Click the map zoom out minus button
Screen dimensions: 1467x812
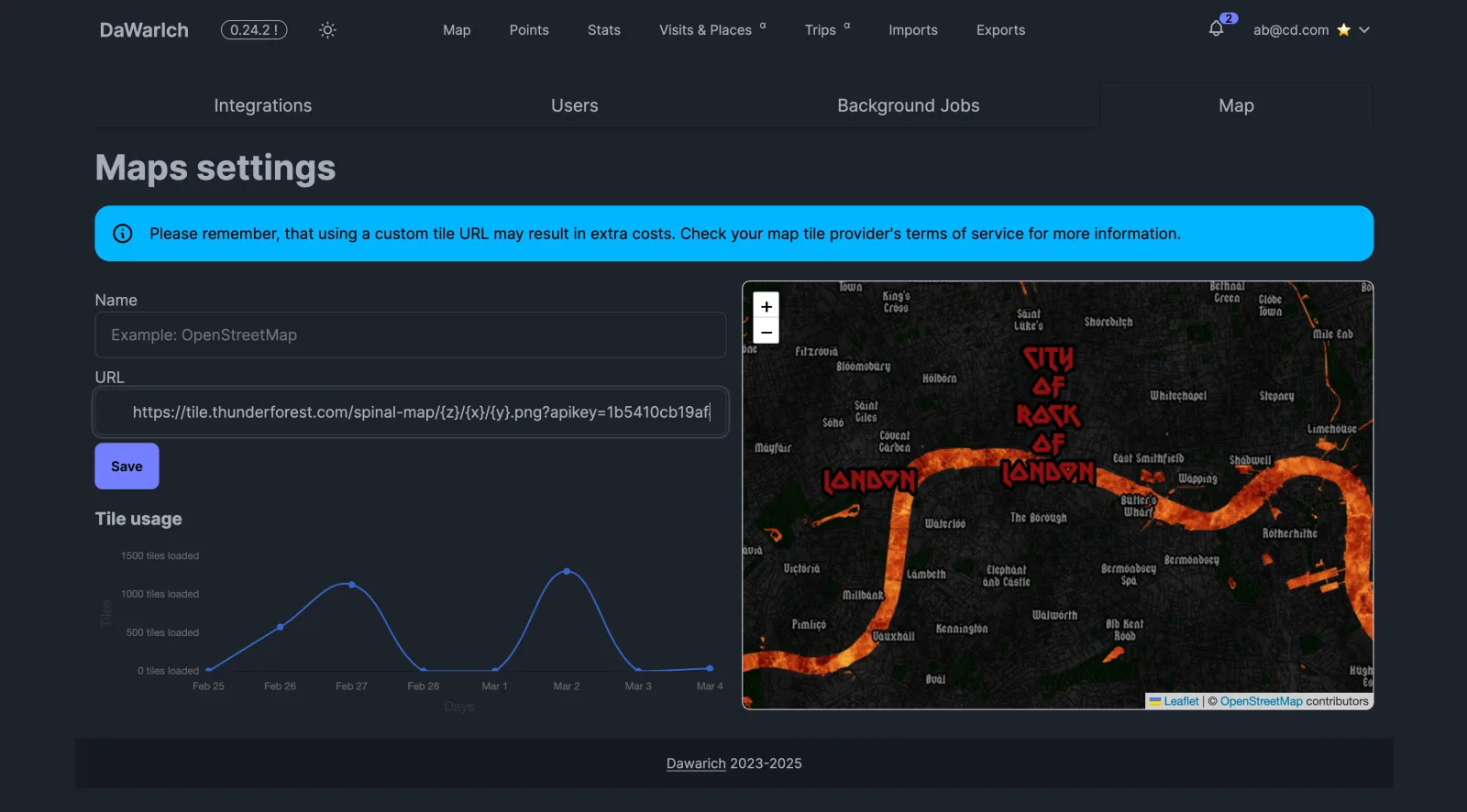pos(767,331)
